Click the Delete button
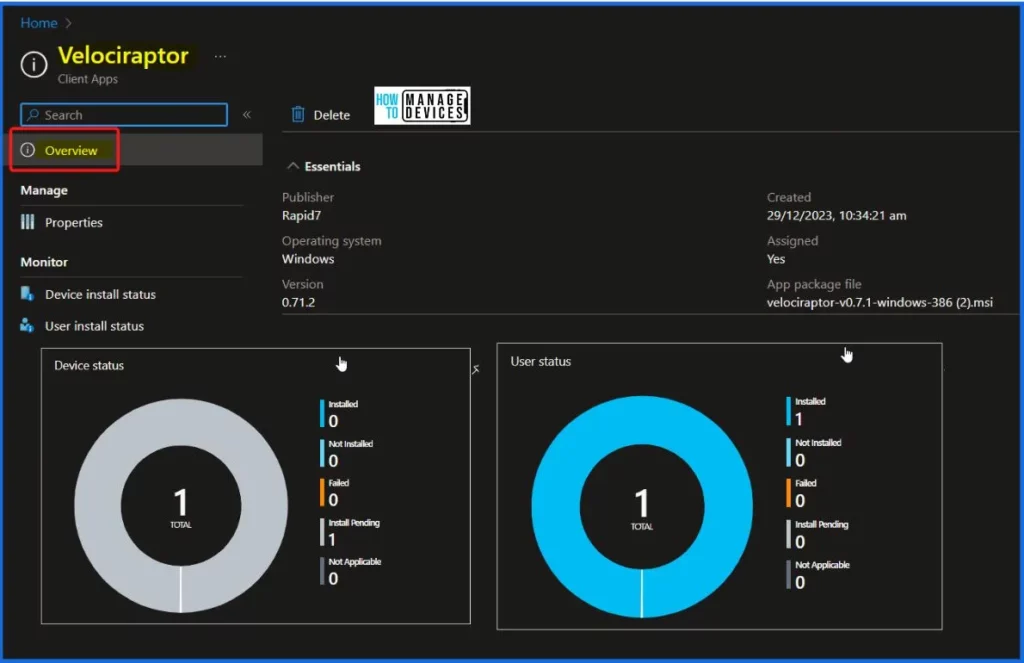 (x=321, y=115)
